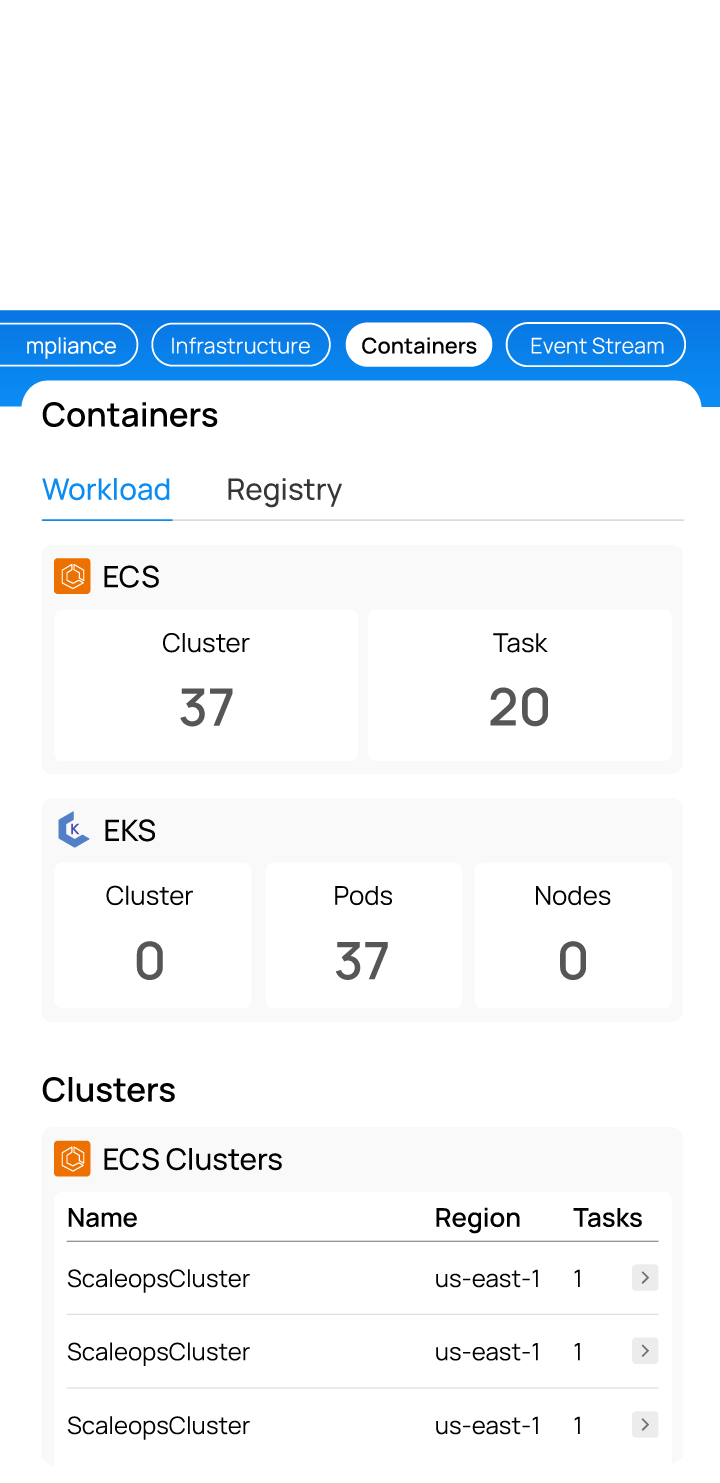Expand the third ScaleopsCluster row chevron

(x=645, y=1424)
